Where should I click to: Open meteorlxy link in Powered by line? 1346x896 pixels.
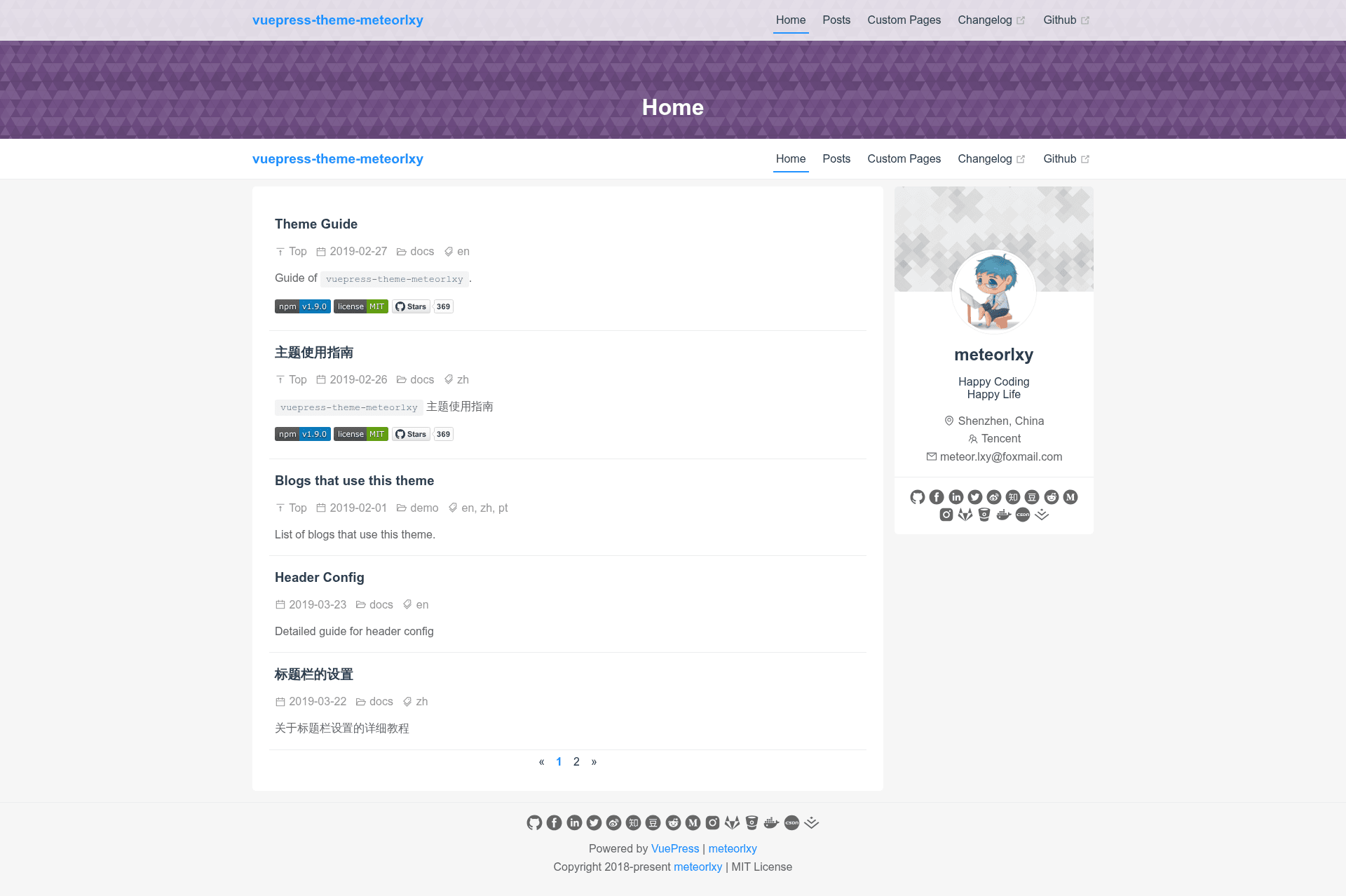click(x=733, y=849)
